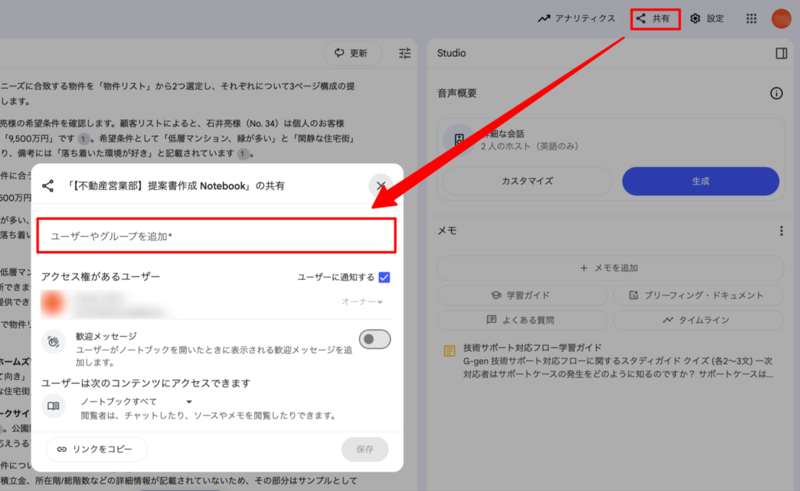Focus the ユーザーやグループを追加 field

point(216,236)
